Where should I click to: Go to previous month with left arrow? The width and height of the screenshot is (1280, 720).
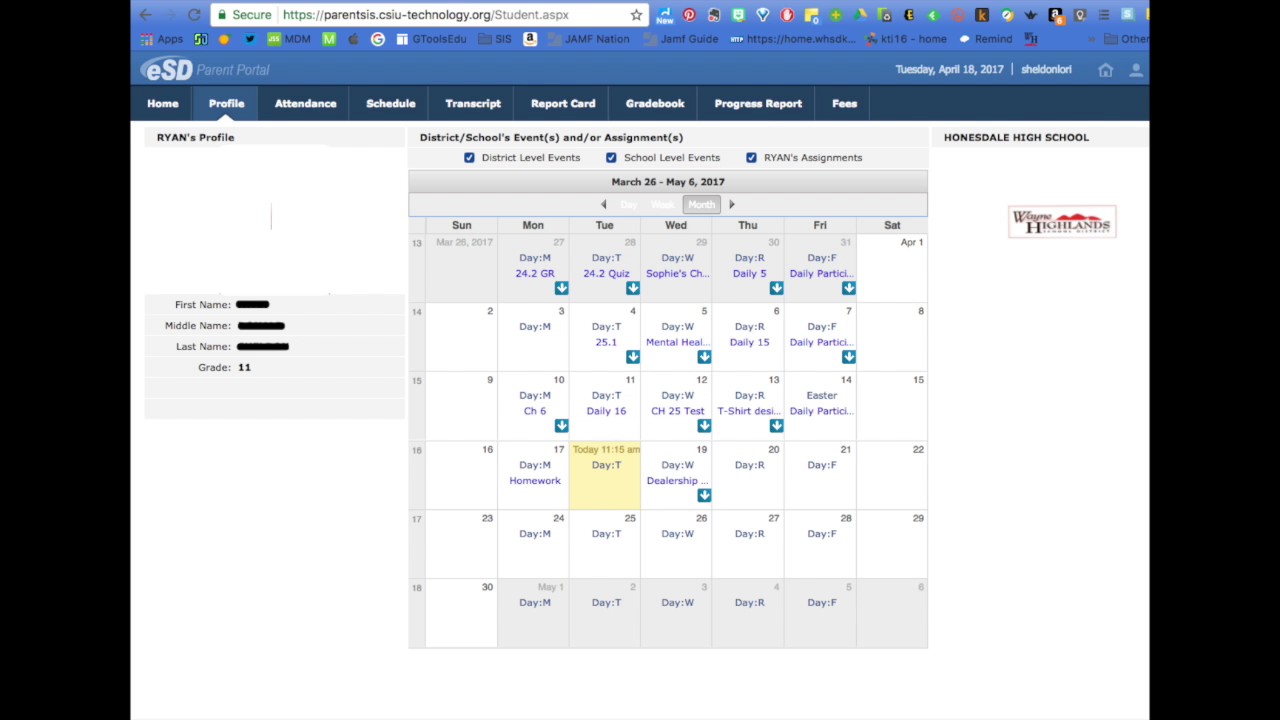[x=603, y=204]
